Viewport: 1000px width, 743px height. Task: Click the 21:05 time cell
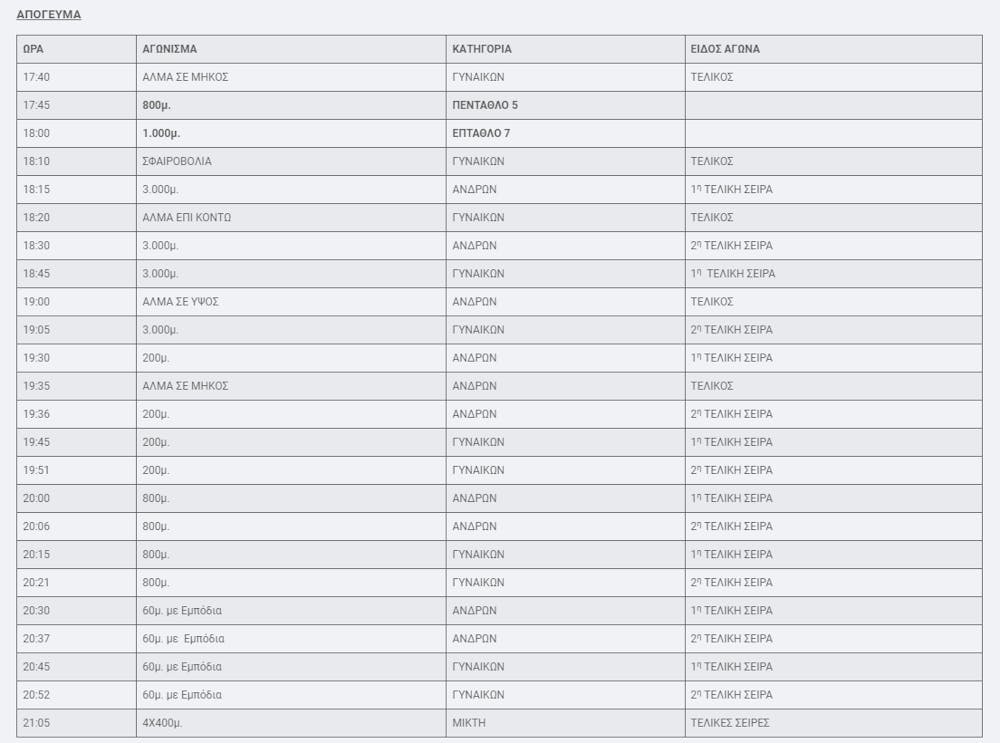click(36, 722)
